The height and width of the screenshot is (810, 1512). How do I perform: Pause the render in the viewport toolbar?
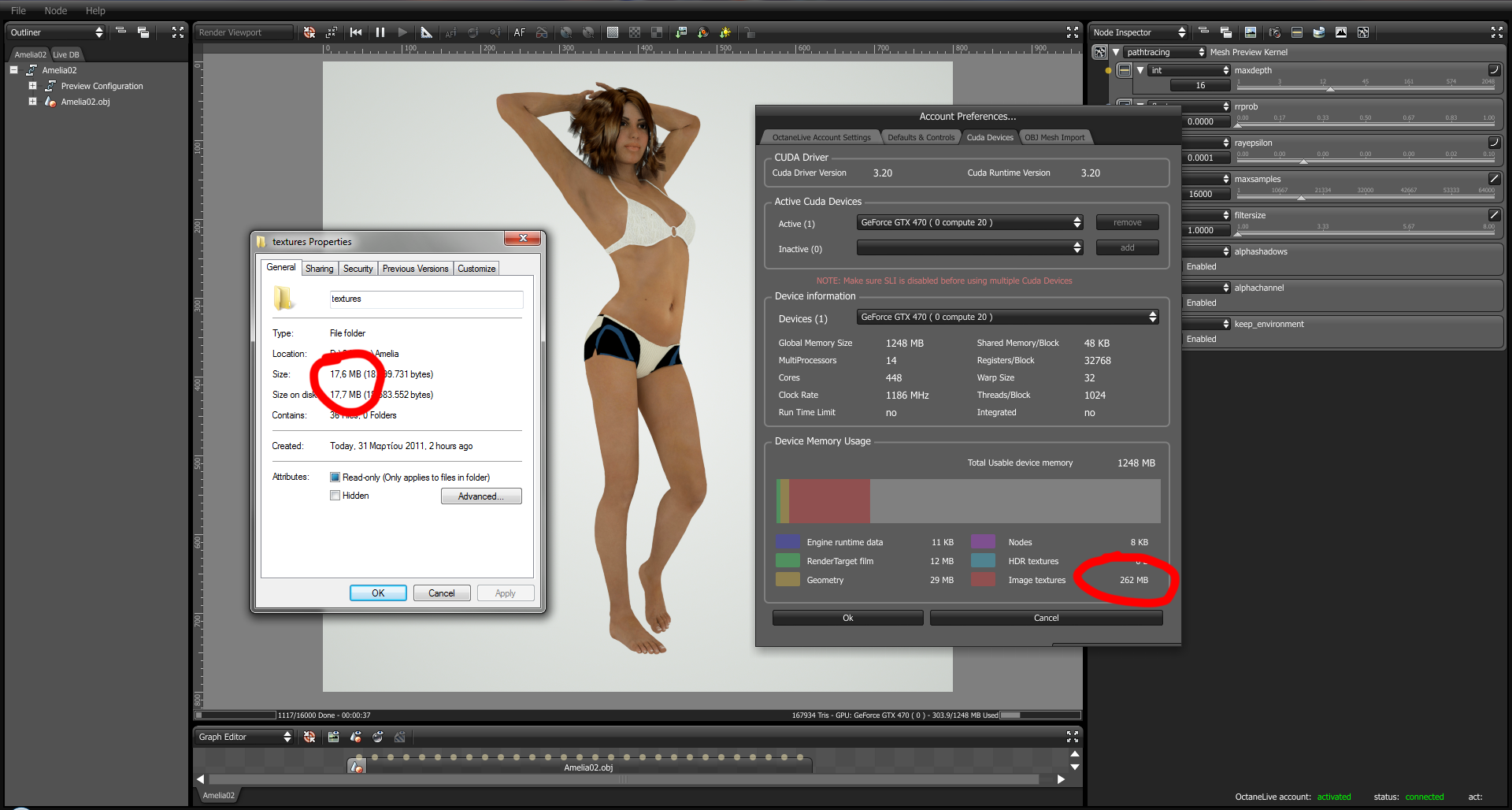pyautogui.click(x=380, y=32)
